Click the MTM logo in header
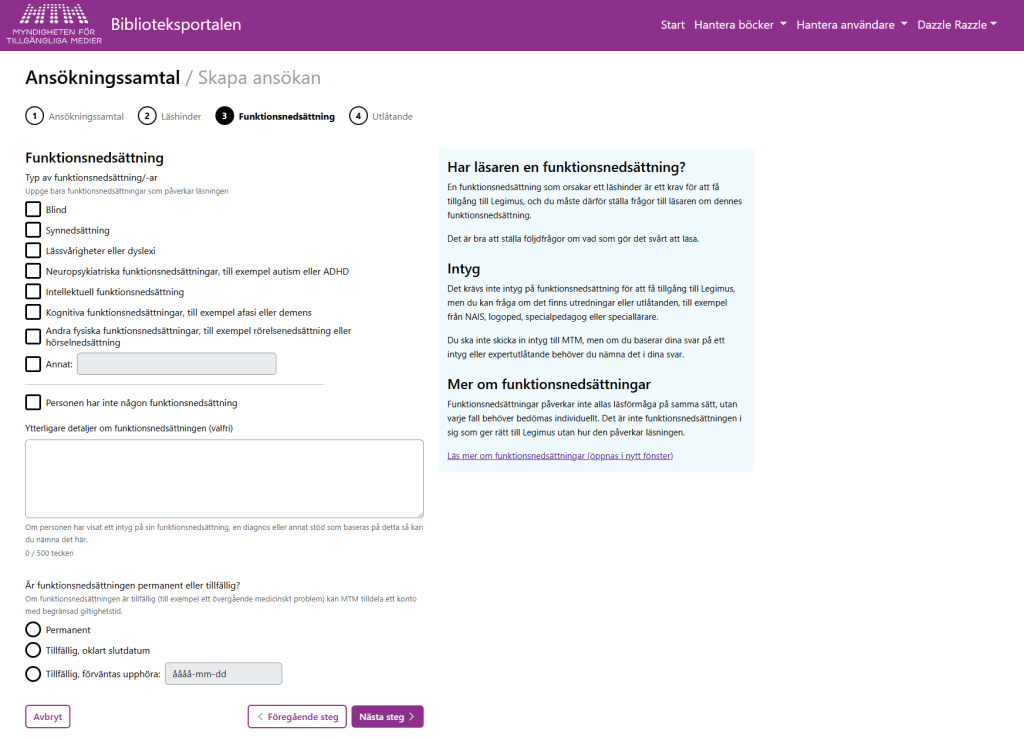 [53, 24]
